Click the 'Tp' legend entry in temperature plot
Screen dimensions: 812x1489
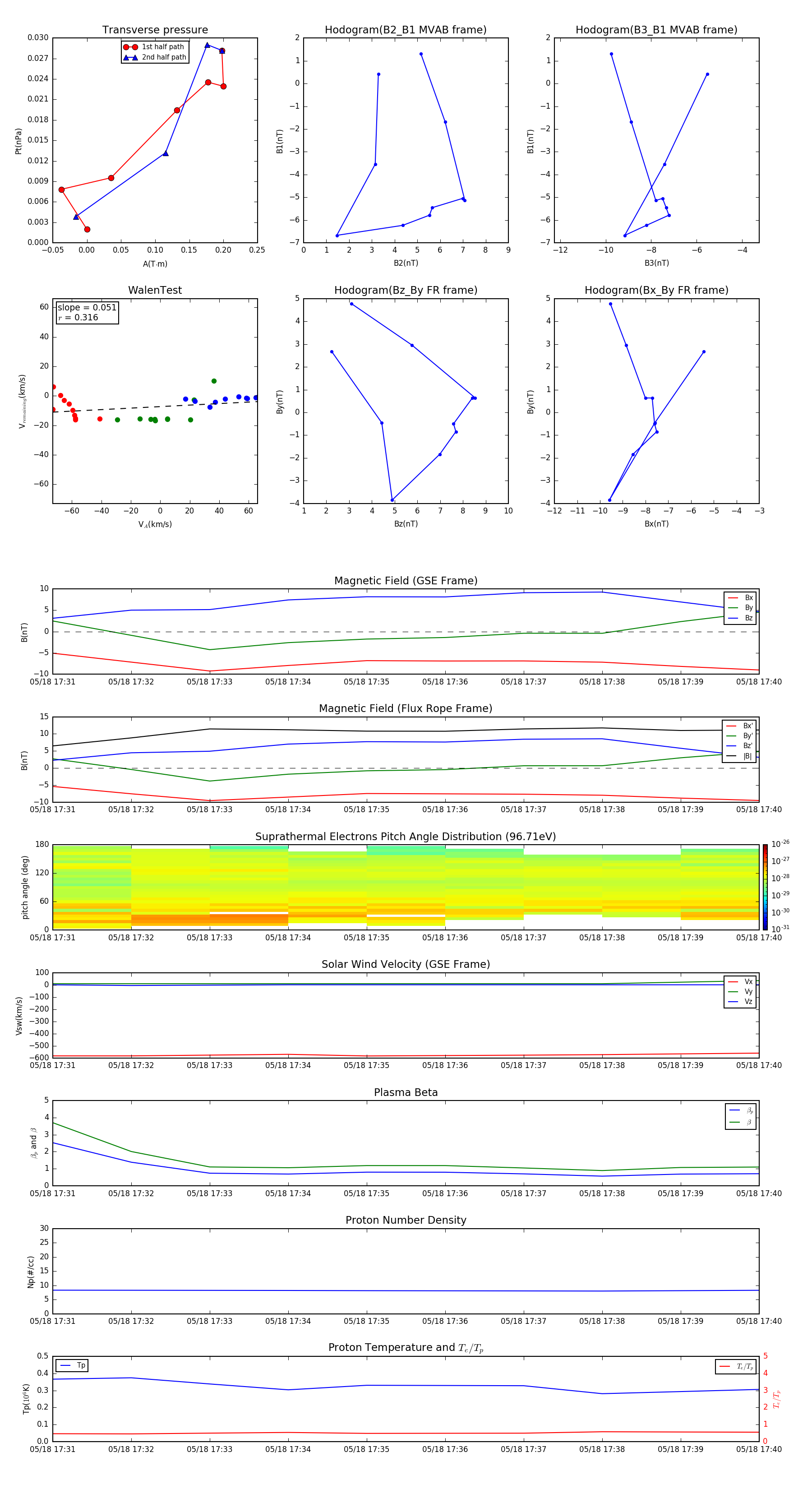tap(72, 1365)
